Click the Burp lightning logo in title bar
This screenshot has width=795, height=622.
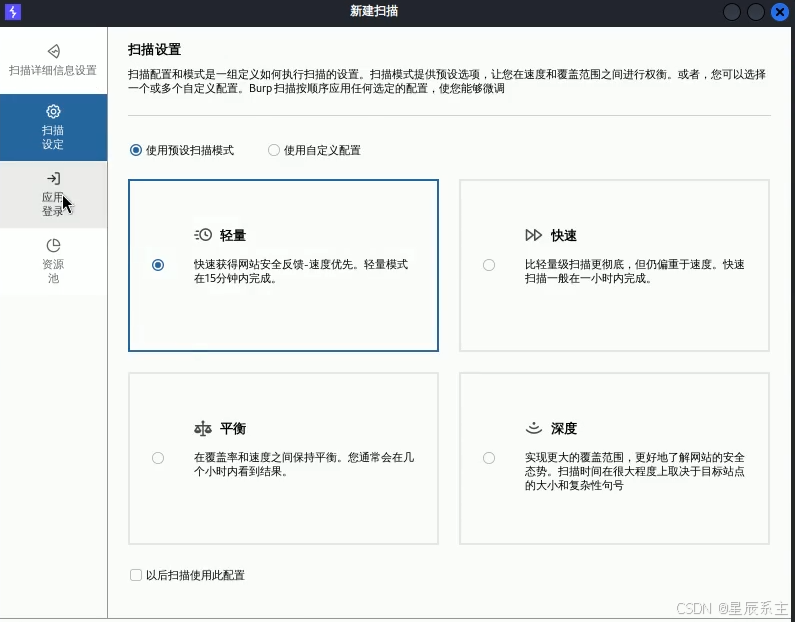coord(13,12)
